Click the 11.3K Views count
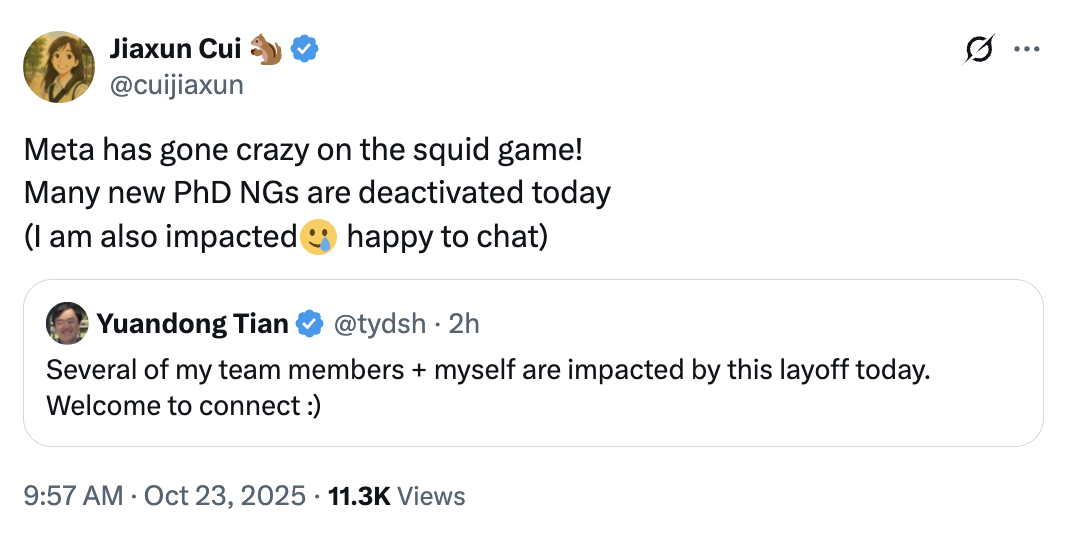 point(396,495)
